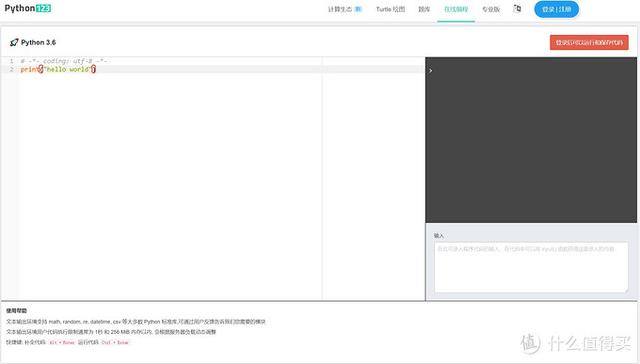The height and width of the screenshot is (364, 640).
Task: Click the console prompt arrow in the output panel
Action: (430, 71)
